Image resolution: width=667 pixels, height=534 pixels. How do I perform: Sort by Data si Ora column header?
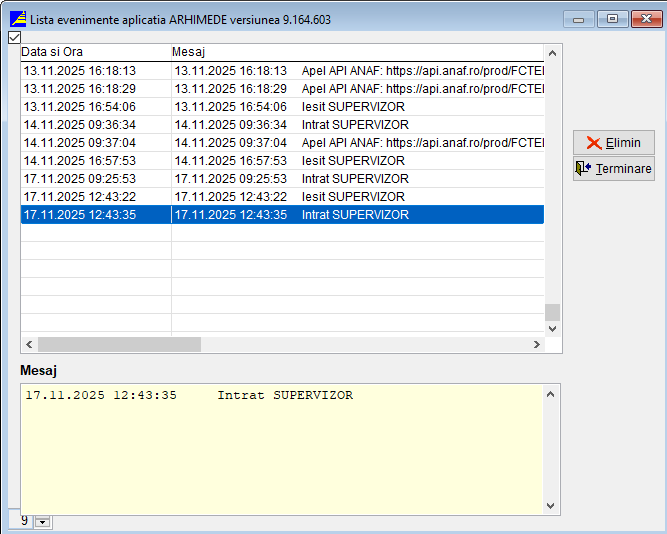pyautogui.click(x=96, y=52)
